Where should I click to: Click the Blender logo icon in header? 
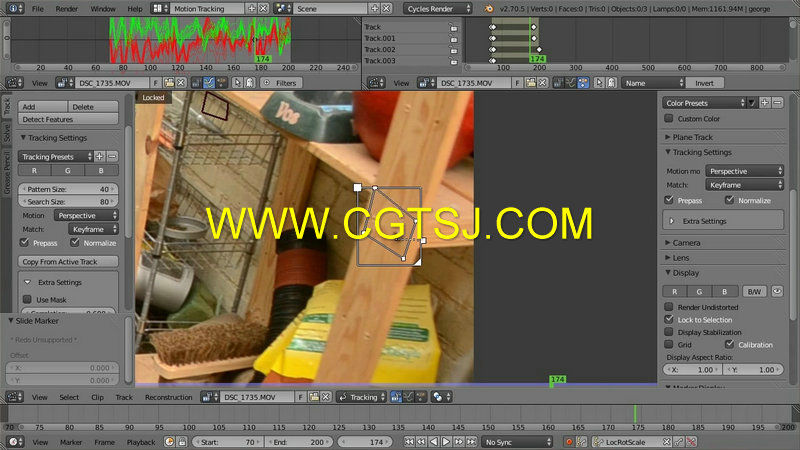489,9
